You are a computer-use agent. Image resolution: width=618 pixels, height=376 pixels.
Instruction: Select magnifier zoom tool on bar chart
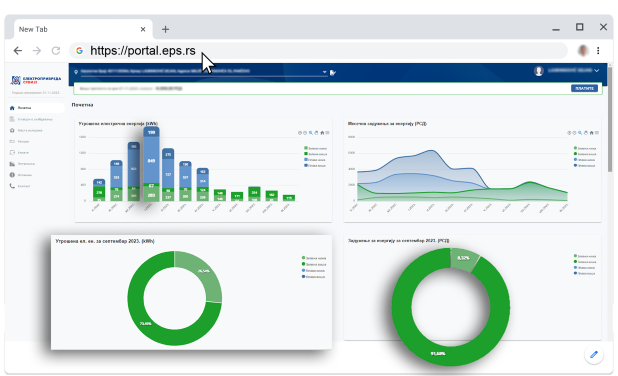[x=311, y=133]
